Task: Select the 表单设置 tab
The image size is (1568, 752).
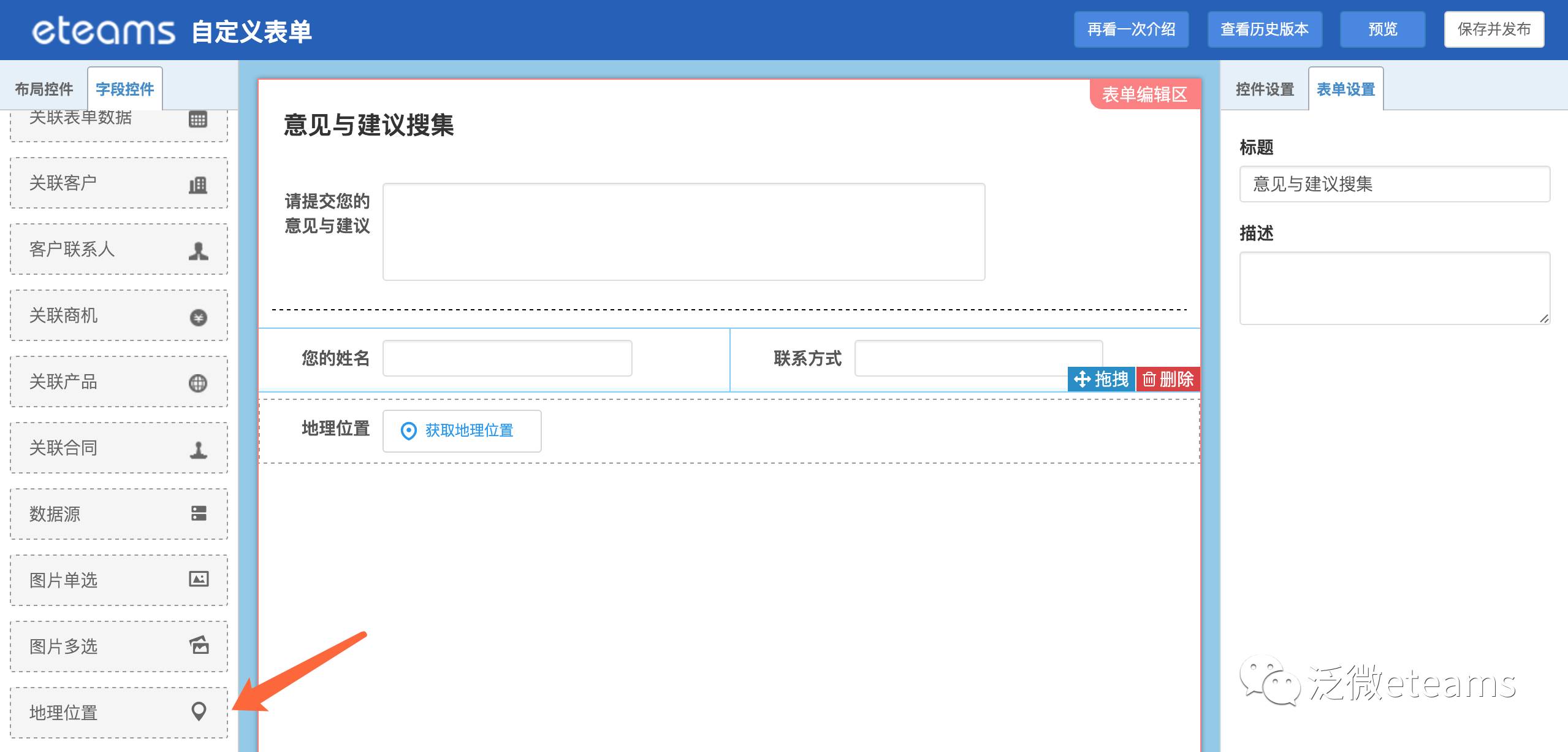Action: [x=1345, y=90]
